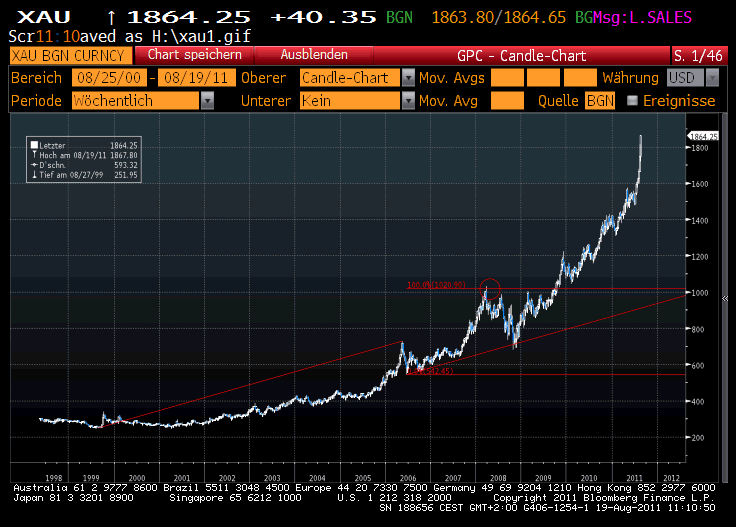Click the Quelle BGN field
736x527 pixels.
click(x=600, y=100)
